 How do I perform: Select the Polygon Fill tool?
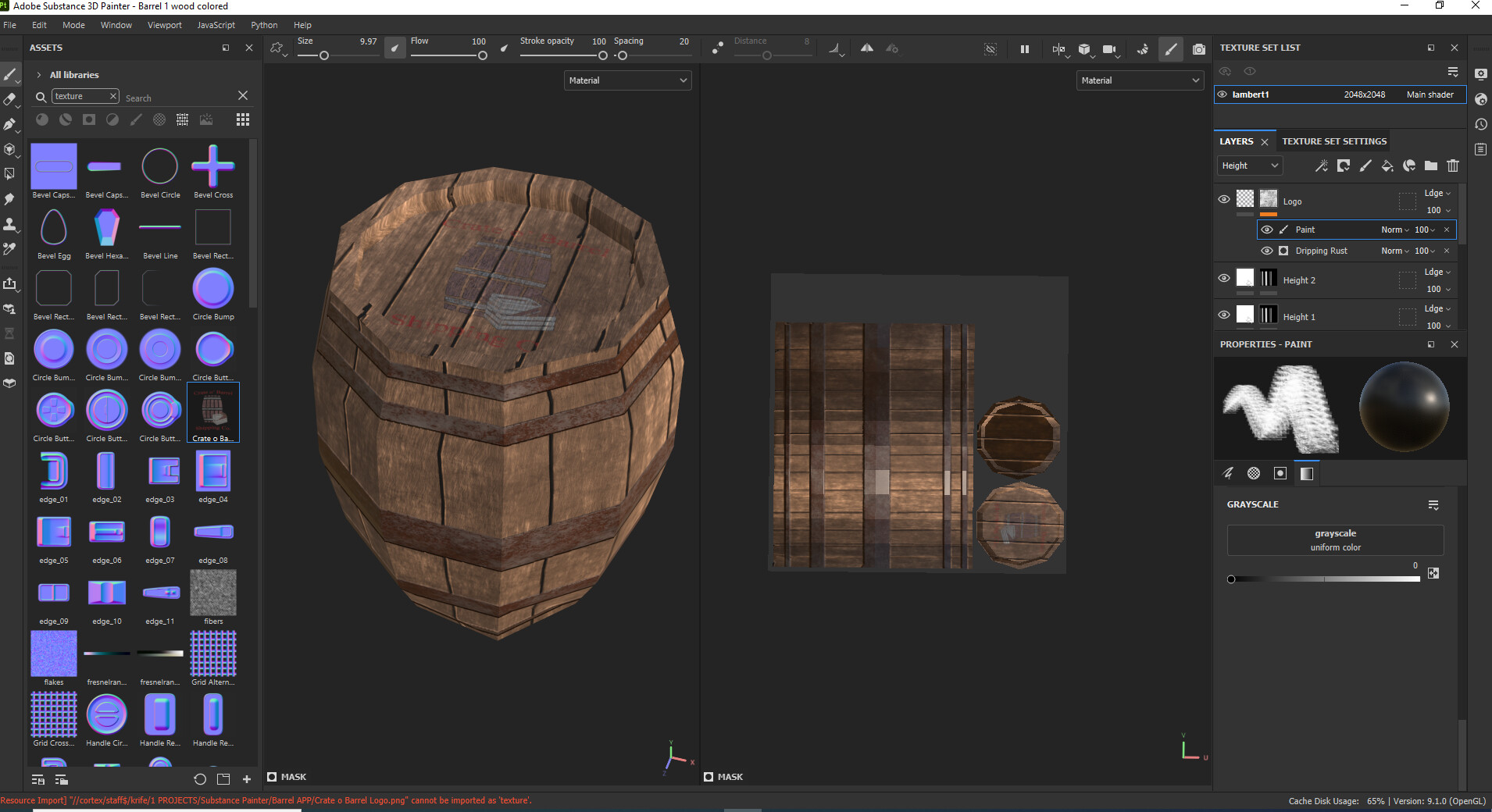10,173
